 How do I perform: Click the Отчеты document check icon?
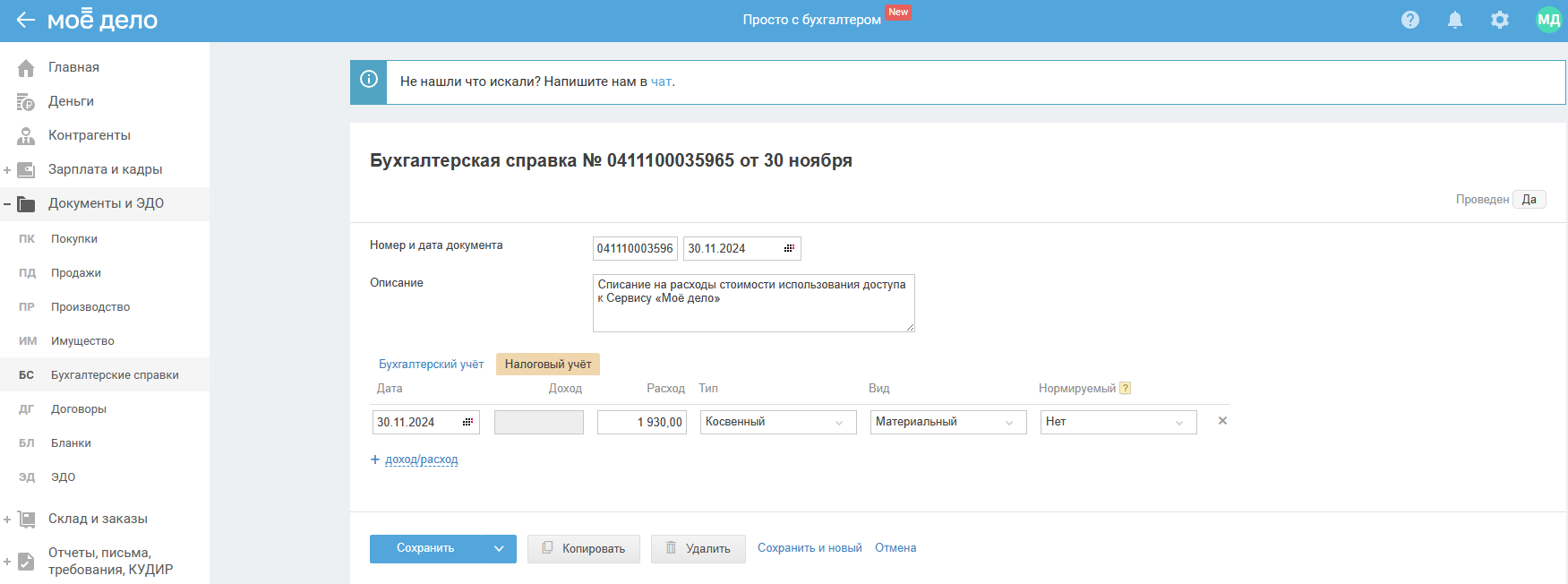point(26,561)
